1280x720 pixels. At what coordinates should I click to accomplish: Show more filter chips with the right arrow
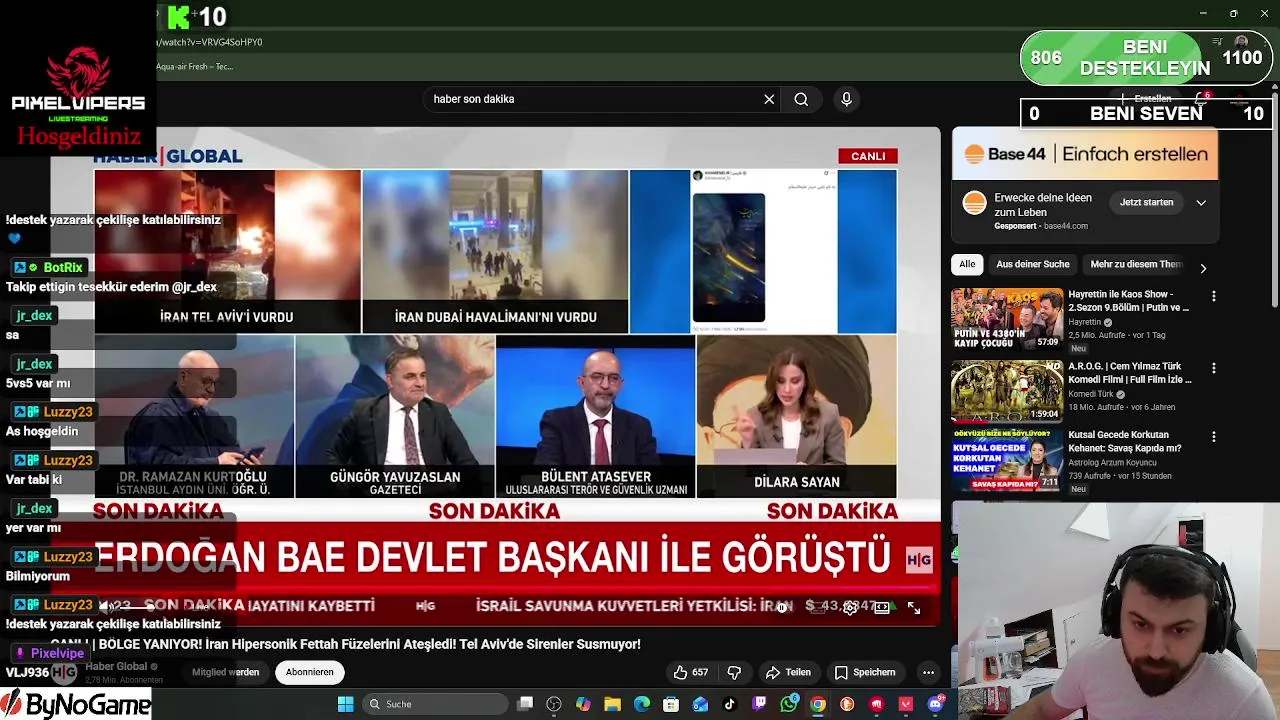[x=1203, y=268]
